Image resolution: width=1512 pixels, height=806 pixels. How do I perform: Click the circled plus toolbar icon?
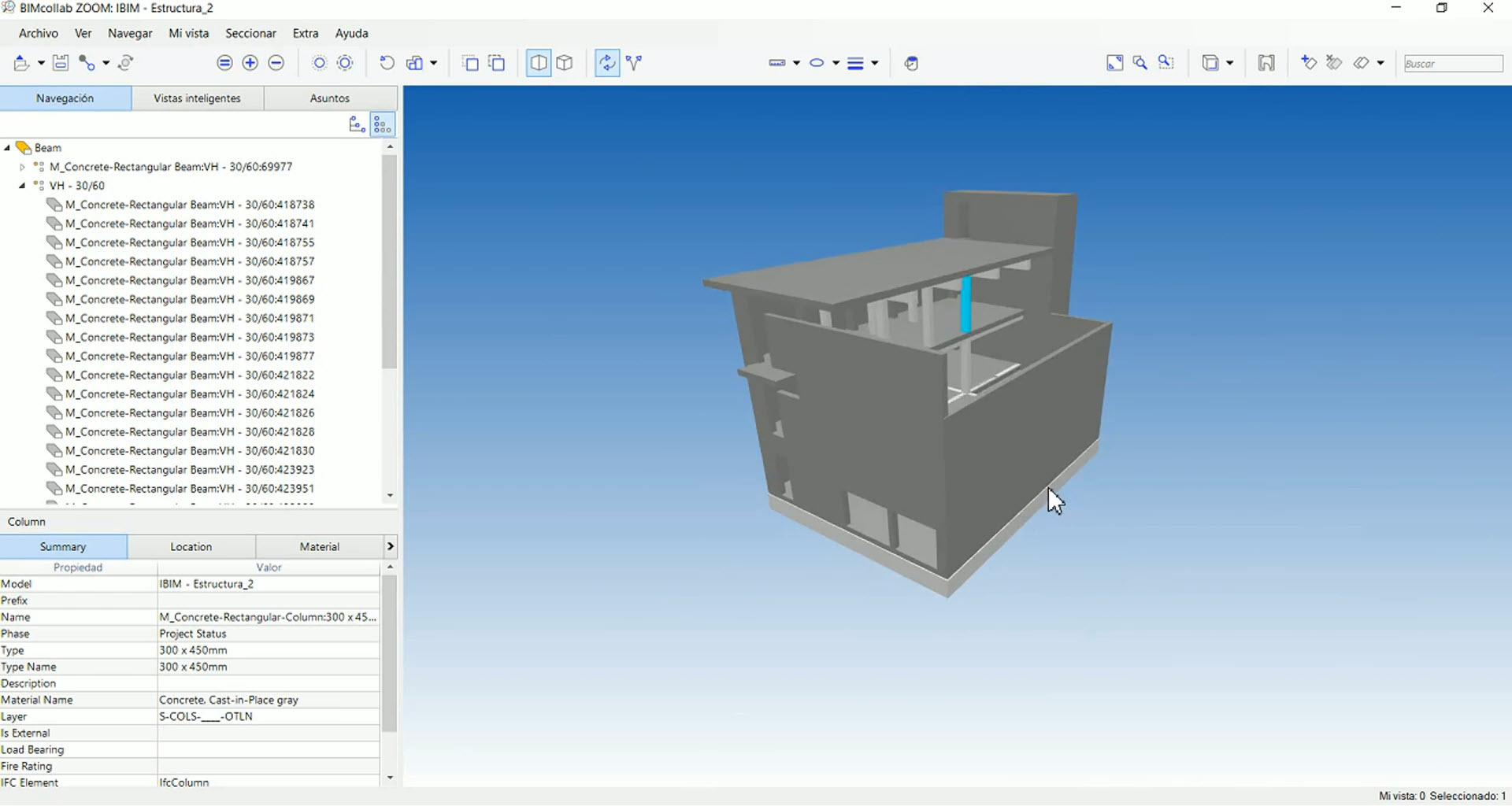pyautogui.click(x=250, y=63)
